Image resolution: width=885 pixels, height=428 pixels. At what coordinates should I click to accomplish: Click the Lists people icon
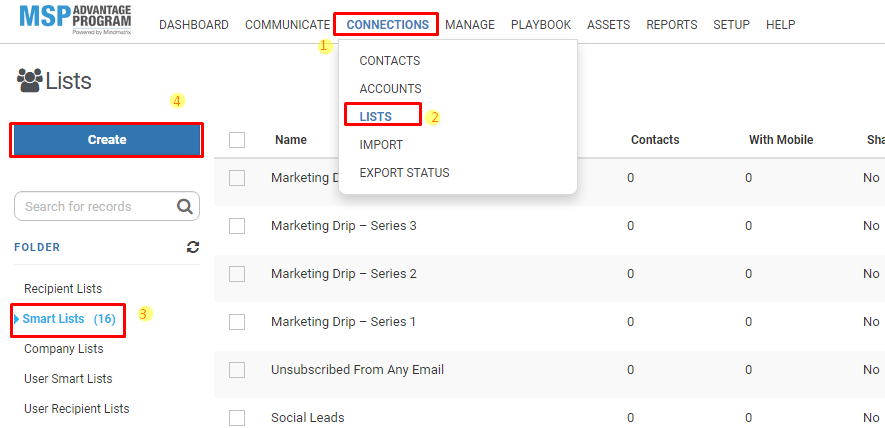(29, 81)
